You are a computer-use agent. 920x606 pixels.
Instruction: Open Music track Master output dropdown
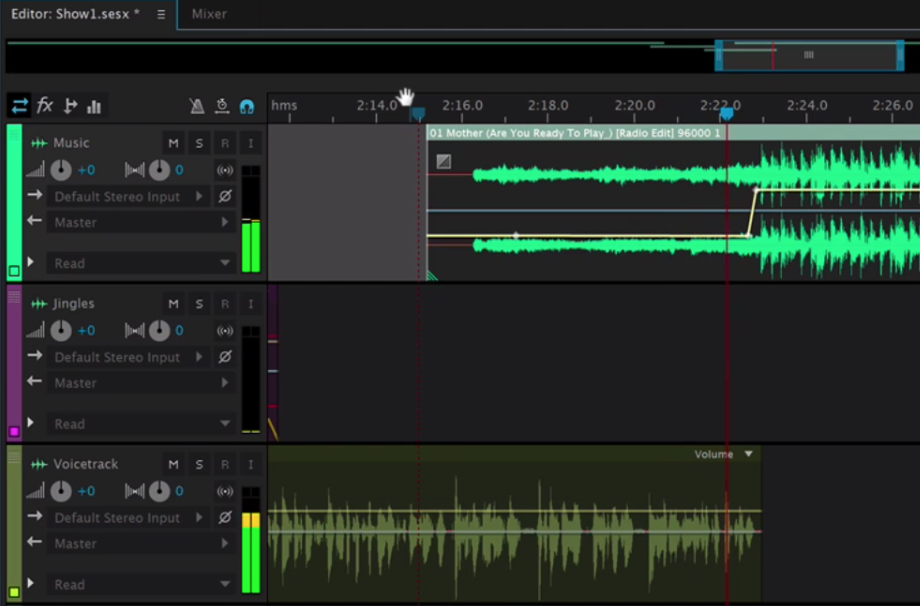click(141, 222)
